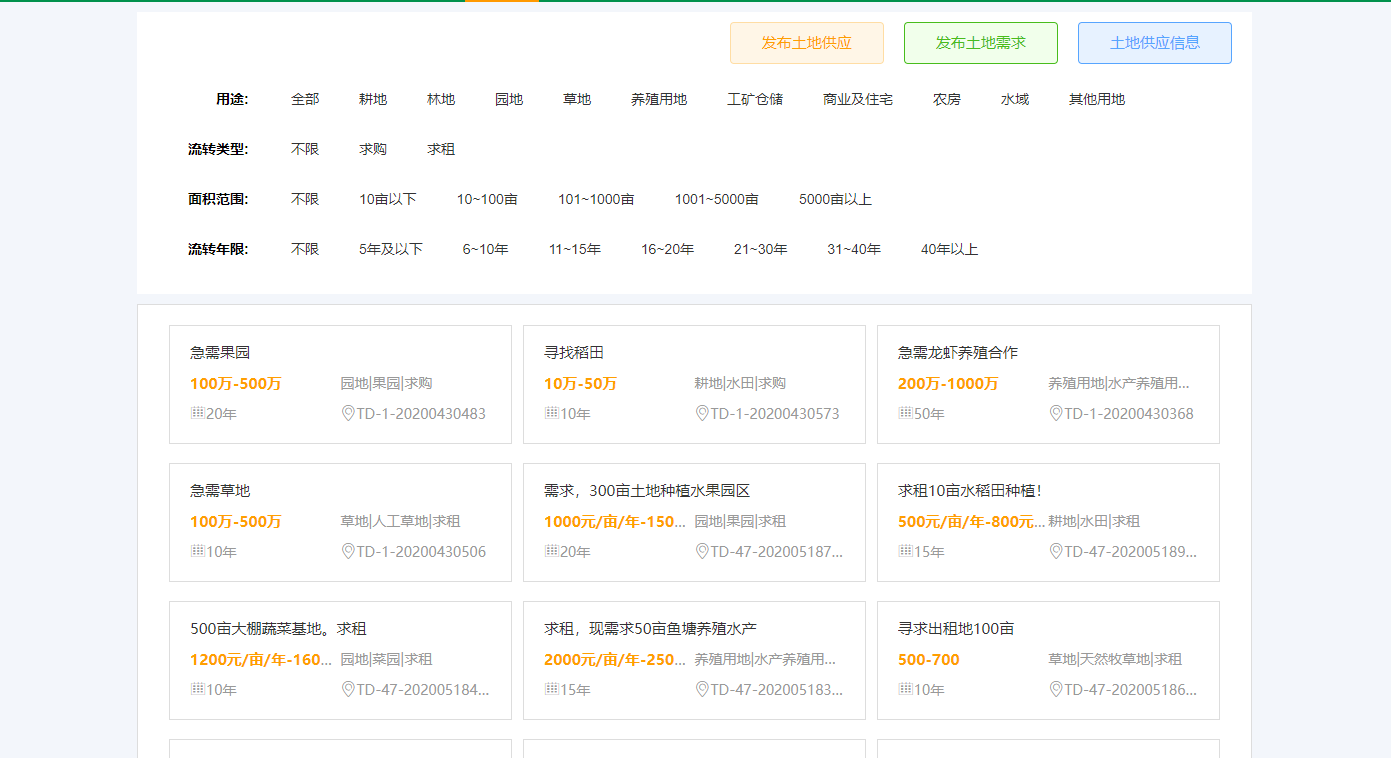This screenshot has width=1391, height=758.
Task: Click location pin icon on 寻求出租地100亩 card
Action: click(x=1056, y=689)
